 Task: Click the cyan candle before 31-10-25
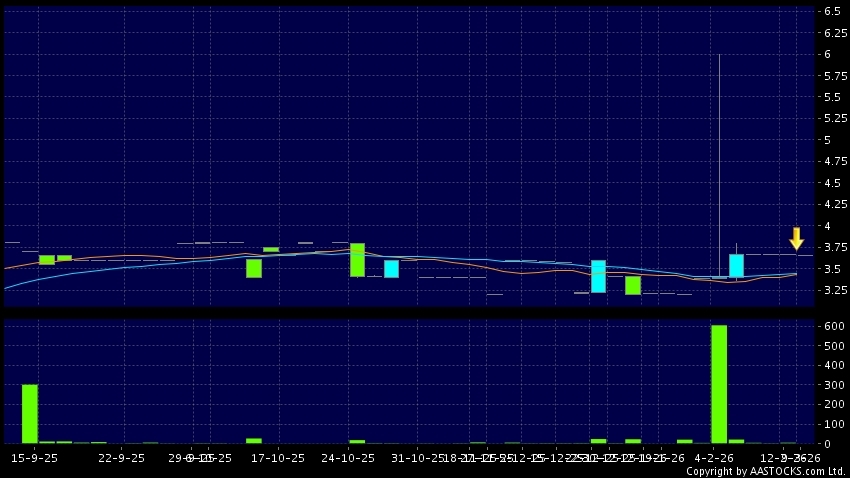tap(391, 268)
